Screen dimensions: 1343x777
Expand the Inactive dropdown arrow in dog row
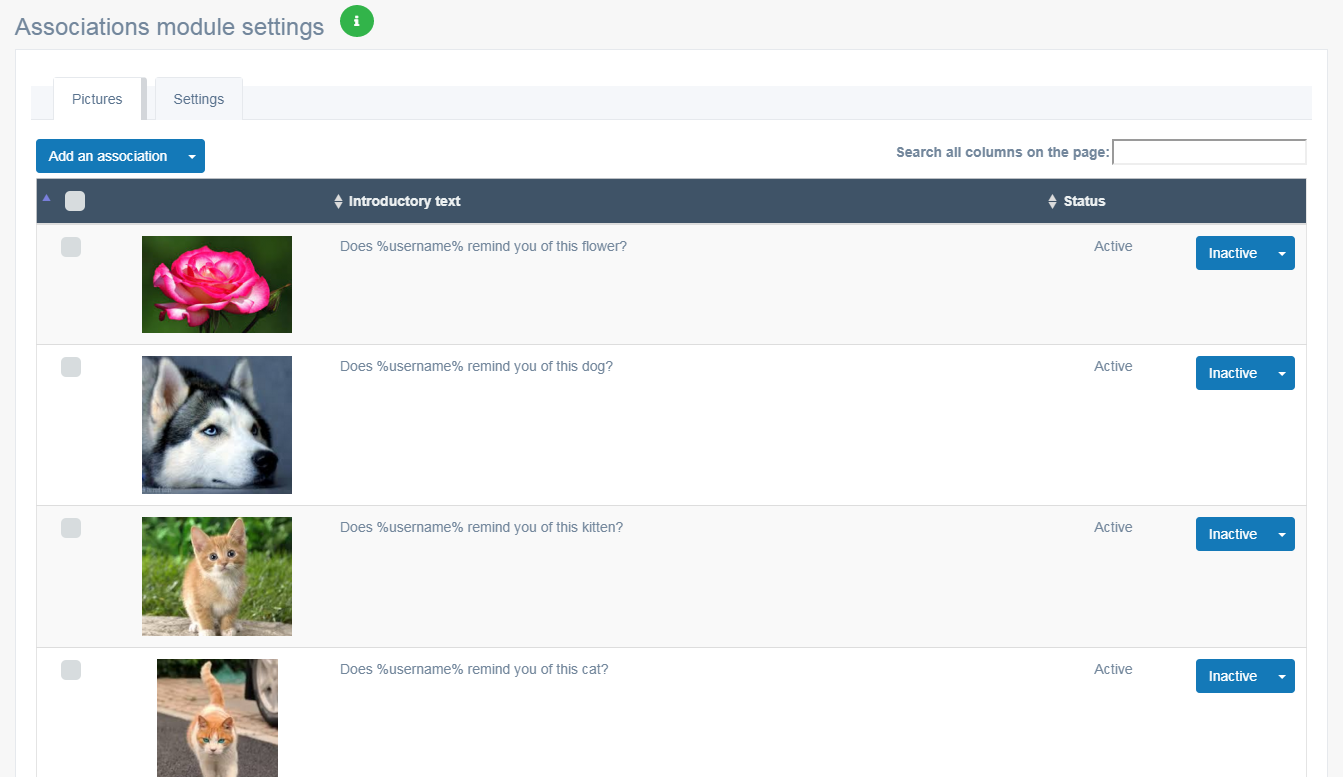[x=1282, y=373]
